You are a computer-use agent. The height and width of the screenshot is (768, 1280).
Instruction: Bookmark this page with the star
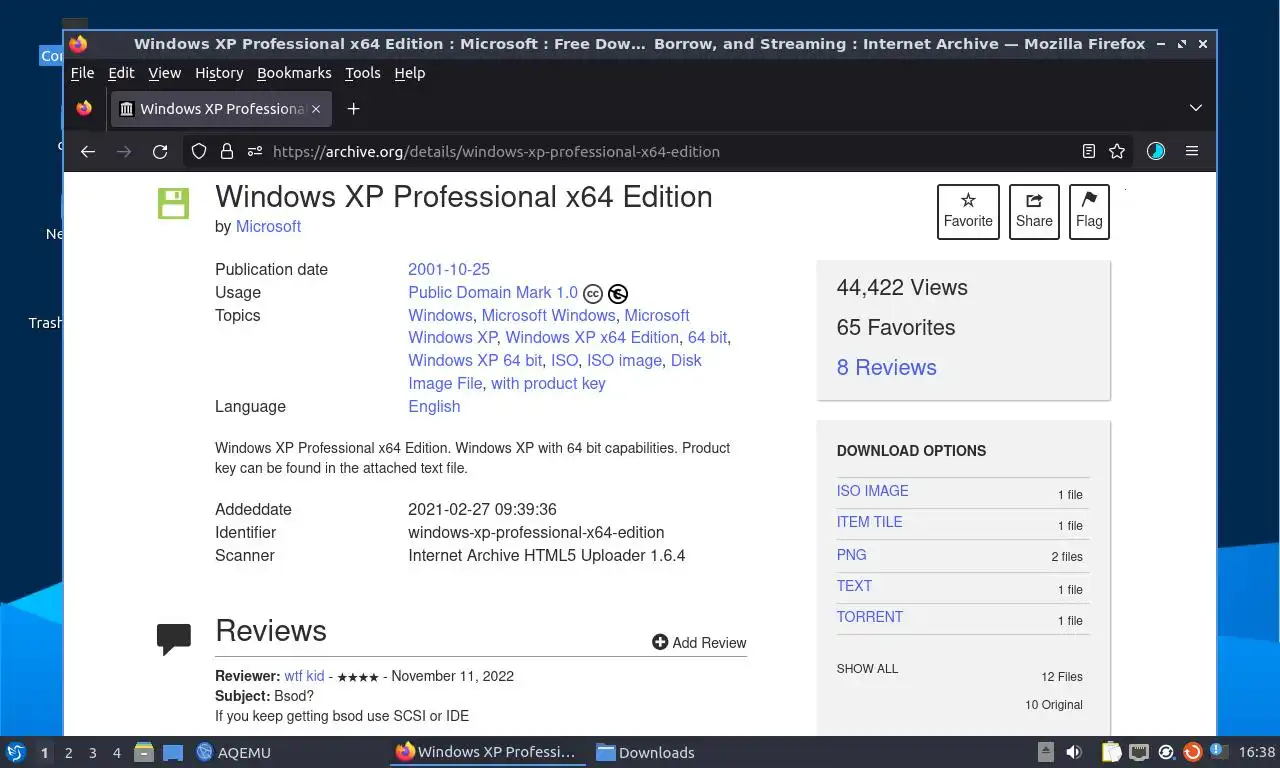(x=1117, y=152)
